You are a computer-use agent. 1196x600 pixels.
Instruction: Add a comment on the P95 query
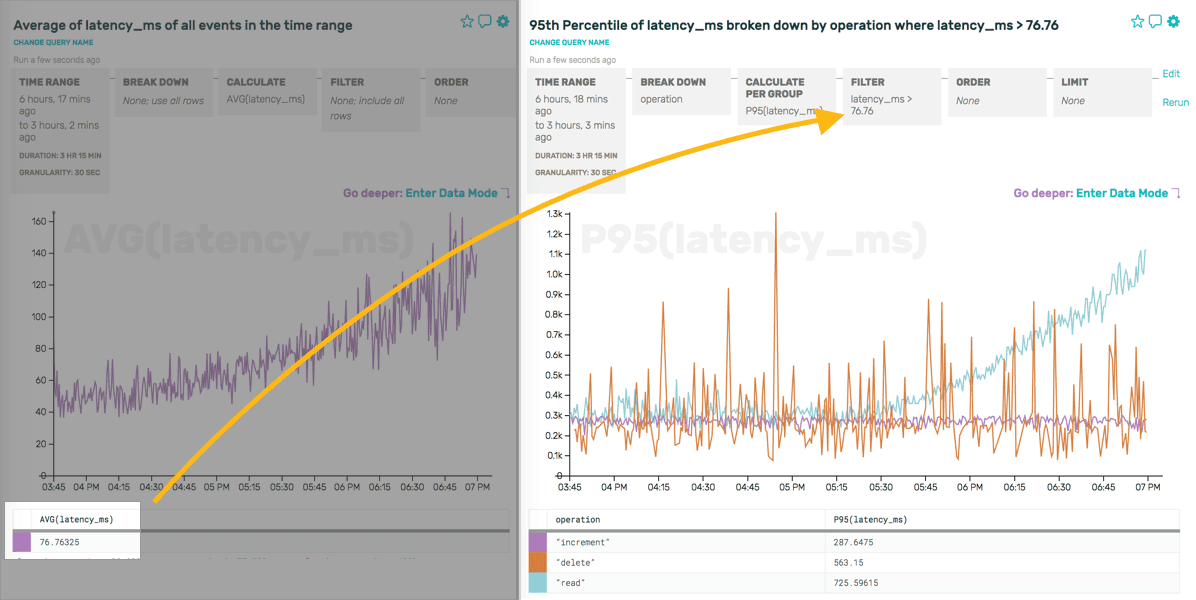coord(1155,20)
